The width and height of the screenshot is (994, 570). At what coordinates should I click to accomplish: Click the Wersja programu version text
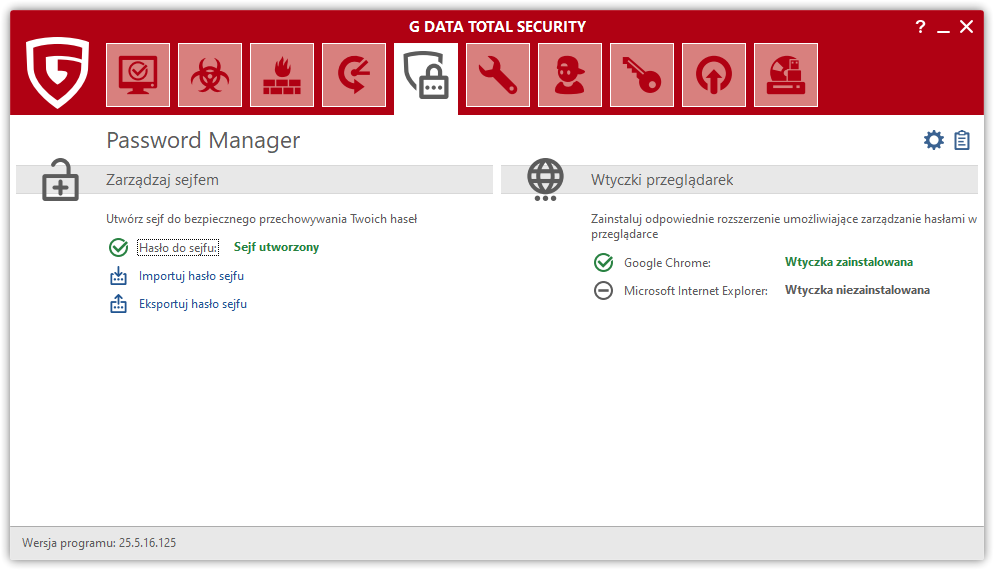coord(99,543)
